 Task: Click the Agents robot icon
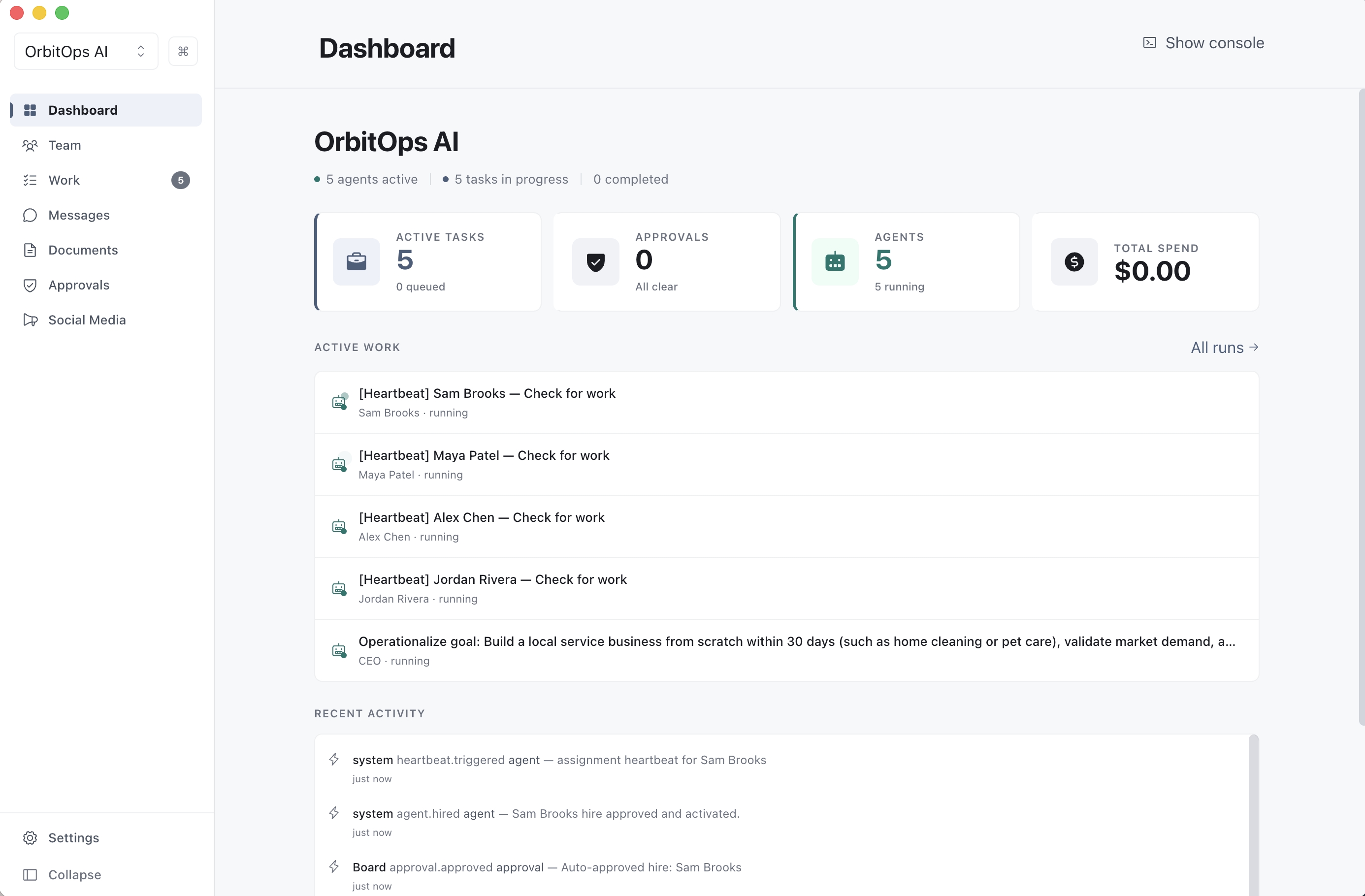coord(835,262)
